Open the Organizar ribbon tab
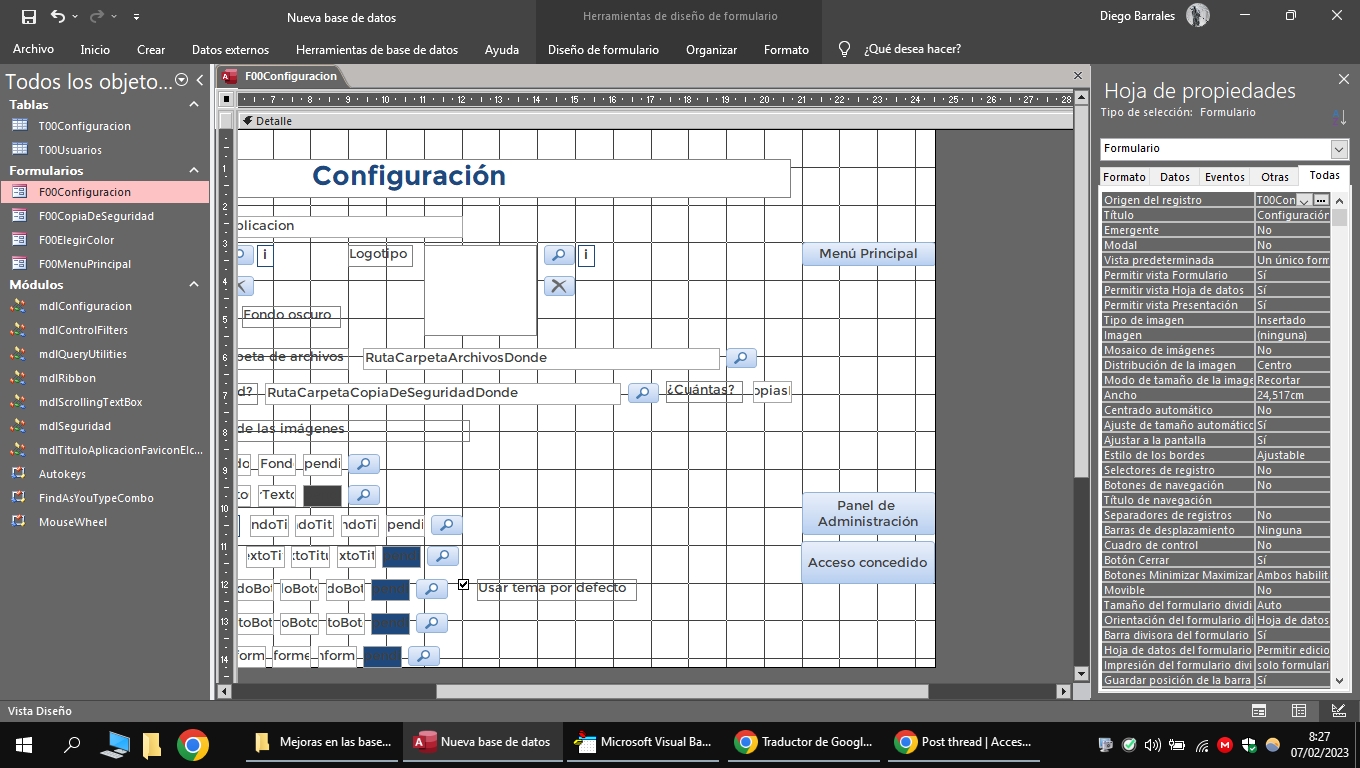1360x768 pixels. 711,49
